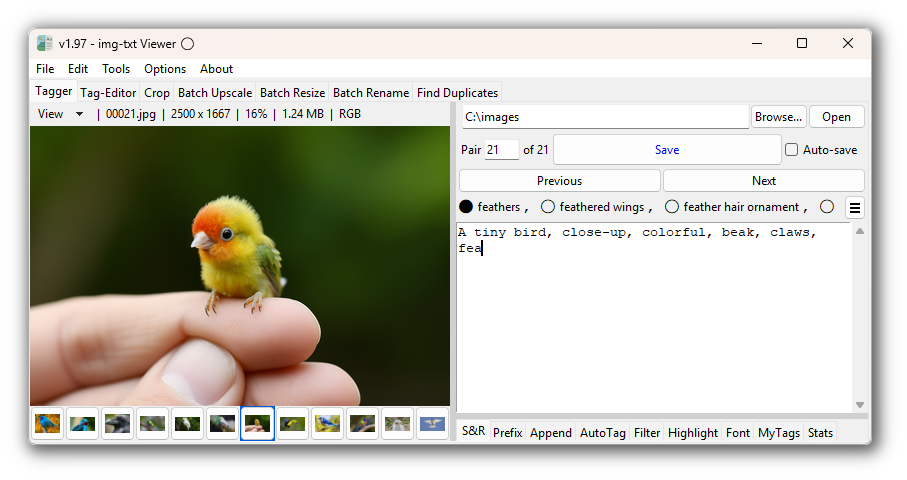Click inside the caption text area
This screenshot has height=480, width=907.
tap(654, 317)
